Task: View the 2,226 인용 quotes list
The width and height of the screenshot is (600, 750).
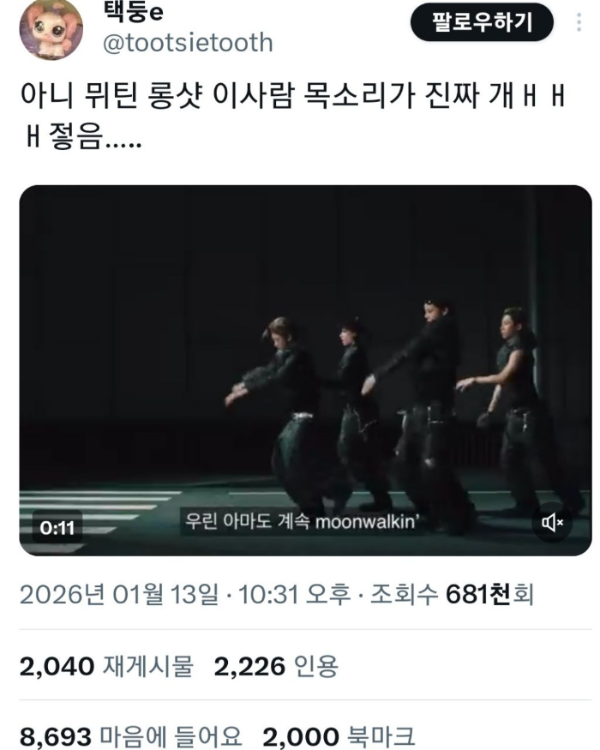Action: pos(276,666)
